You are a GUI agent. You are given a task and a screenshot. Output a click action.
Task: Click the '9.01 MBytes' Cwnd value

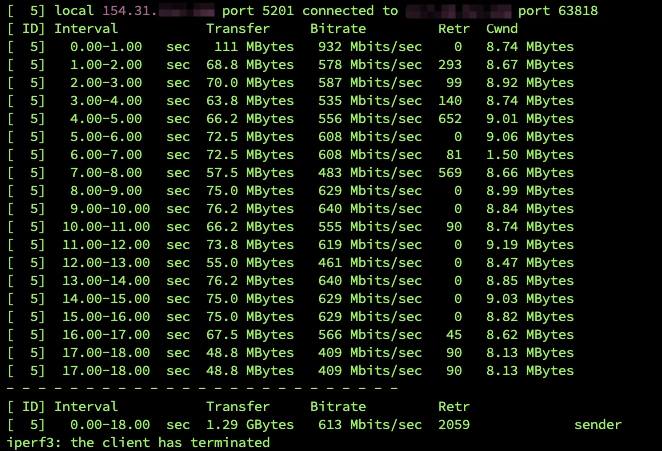[x=530, y=119]
